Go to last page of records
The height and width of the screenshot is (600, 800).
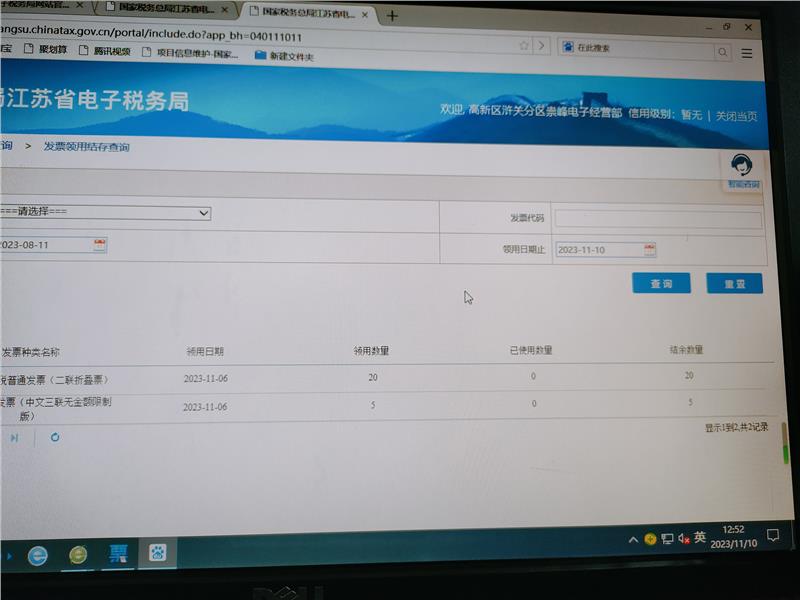click(14, 437)
